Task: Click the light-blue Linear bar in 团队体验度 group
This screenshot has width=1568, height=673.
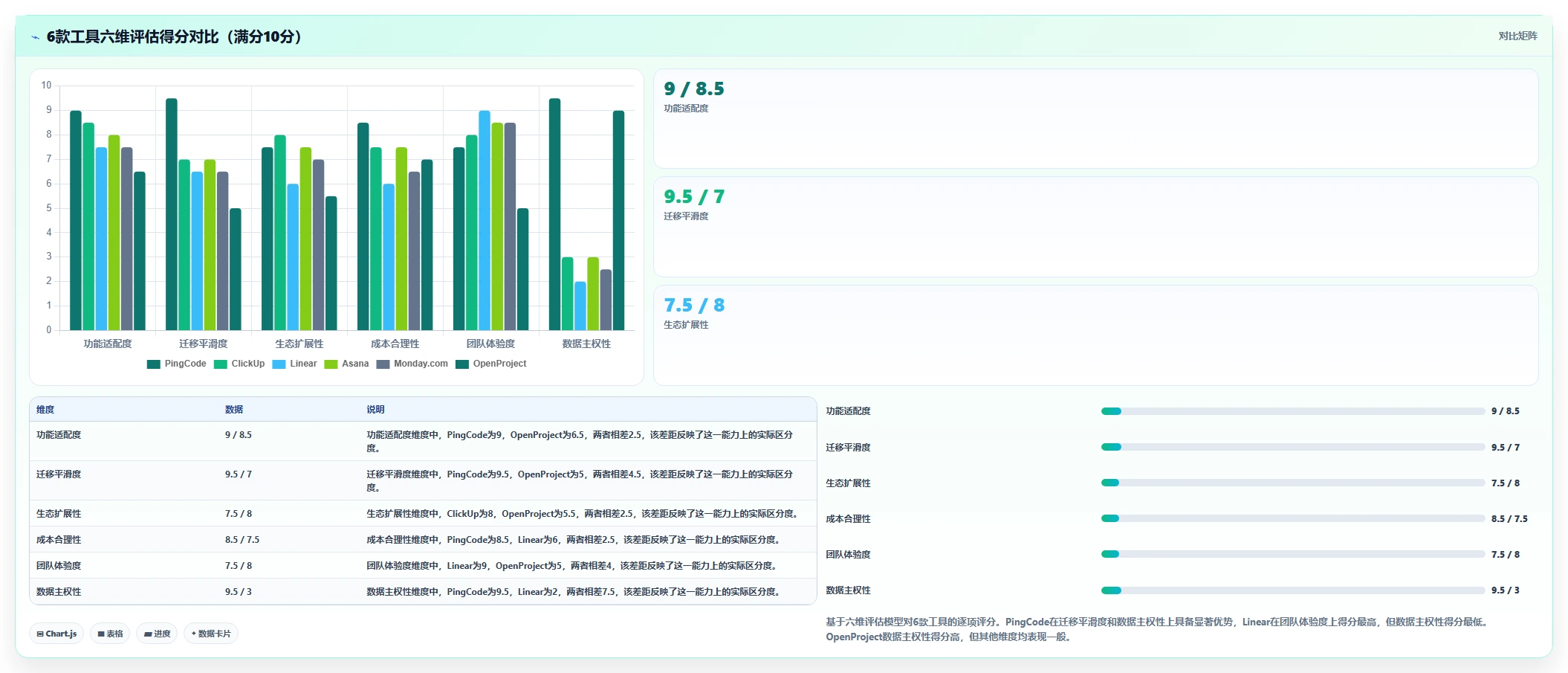Action: [x=485, y=220]
